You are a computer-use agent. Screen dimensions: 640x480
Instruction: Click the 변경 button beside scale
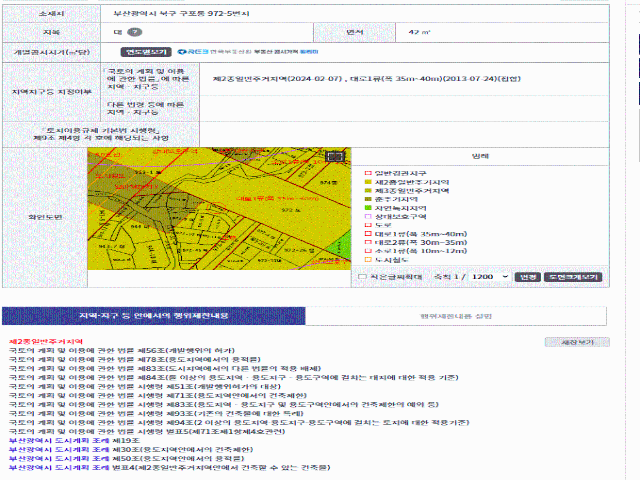528,277
